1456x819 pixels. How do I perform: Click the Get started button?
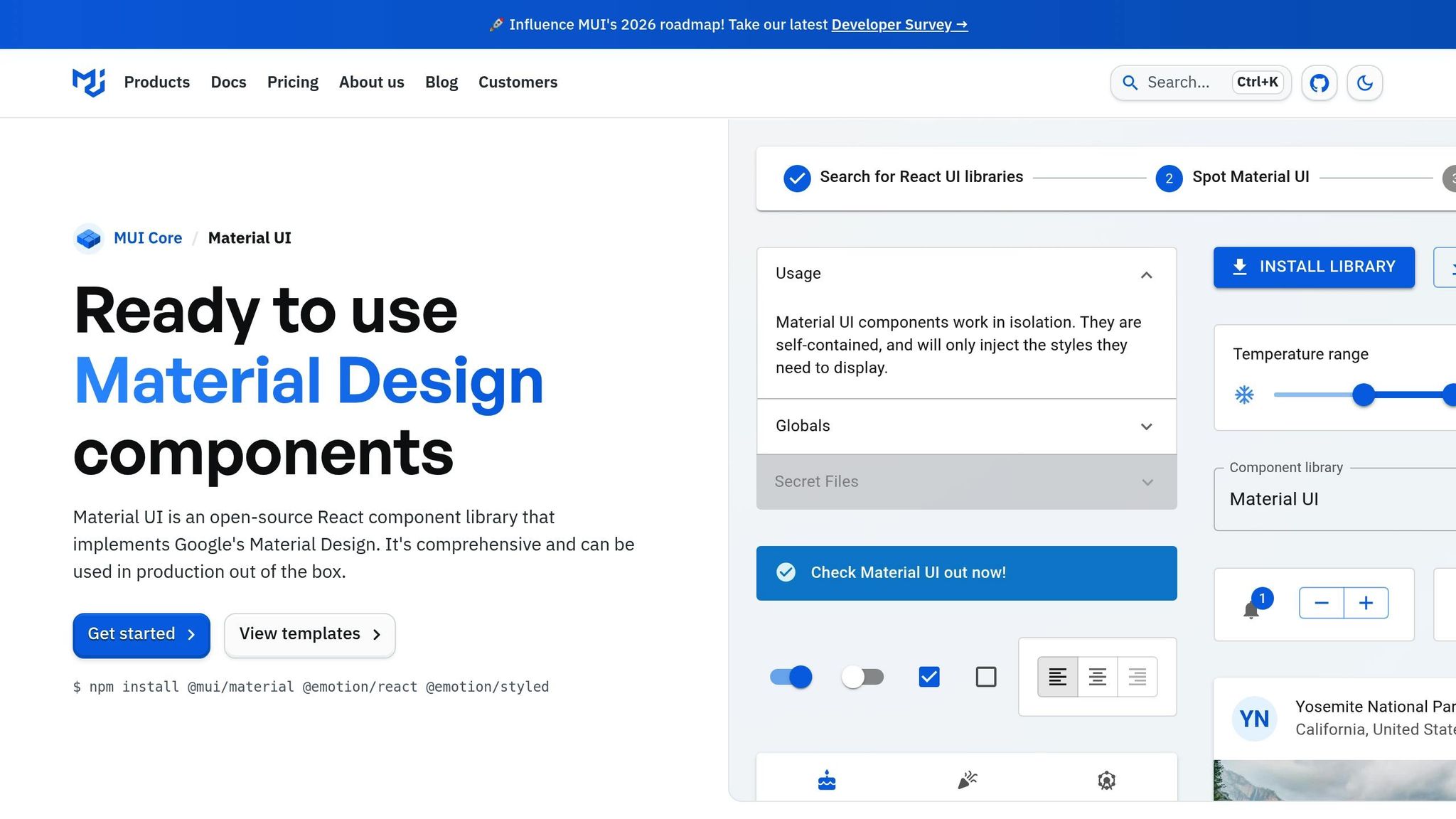click(141, 635)
